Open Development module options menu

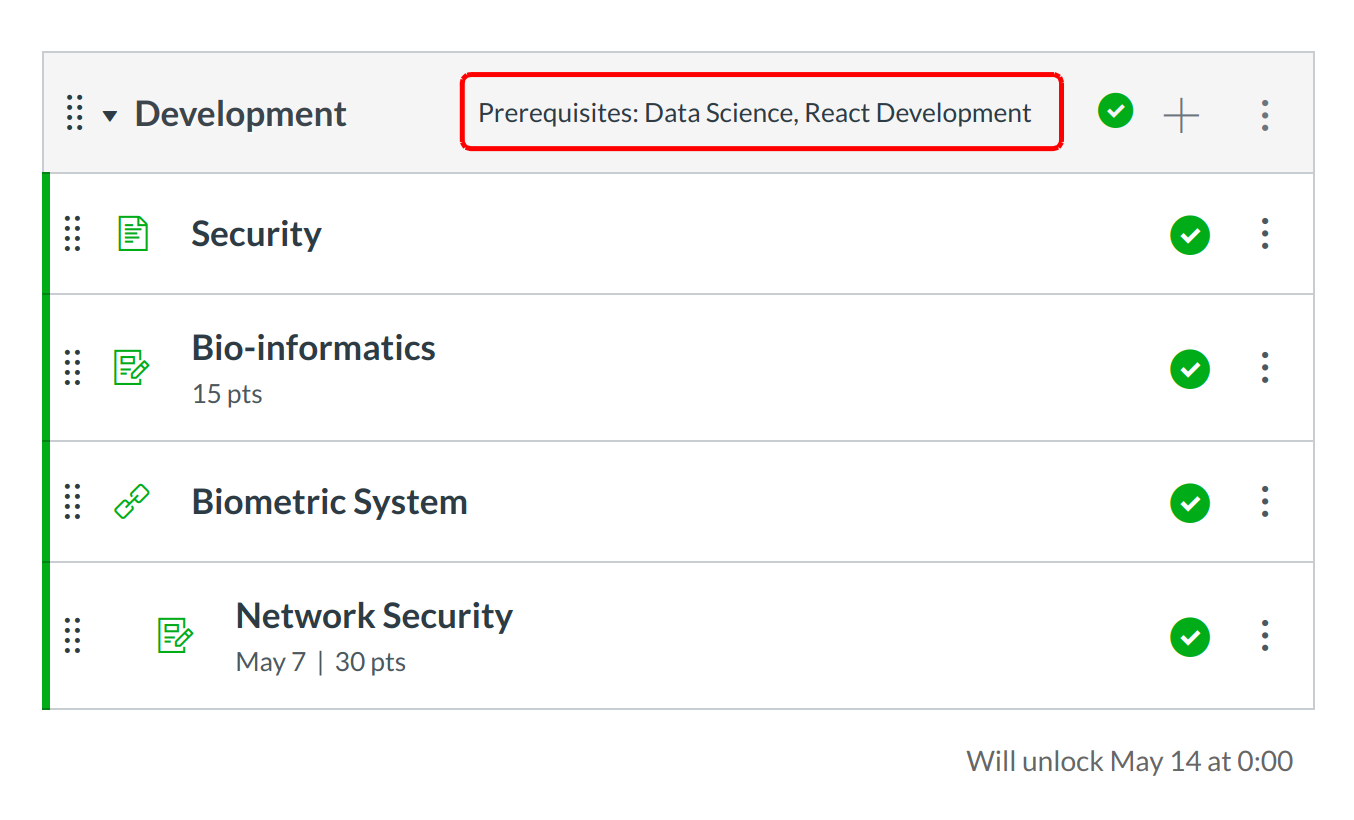click(x=1265, y=116)
